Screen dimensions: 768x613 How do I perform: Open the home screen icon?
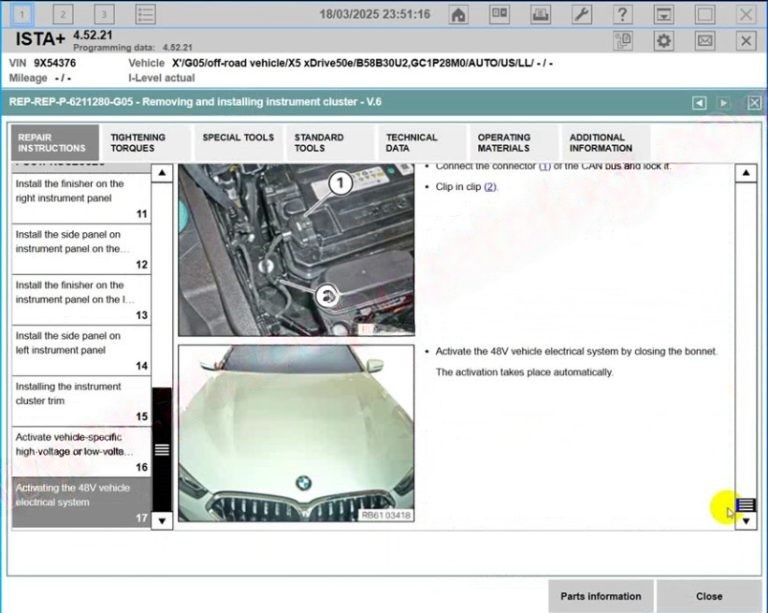(x=458, y=15)
